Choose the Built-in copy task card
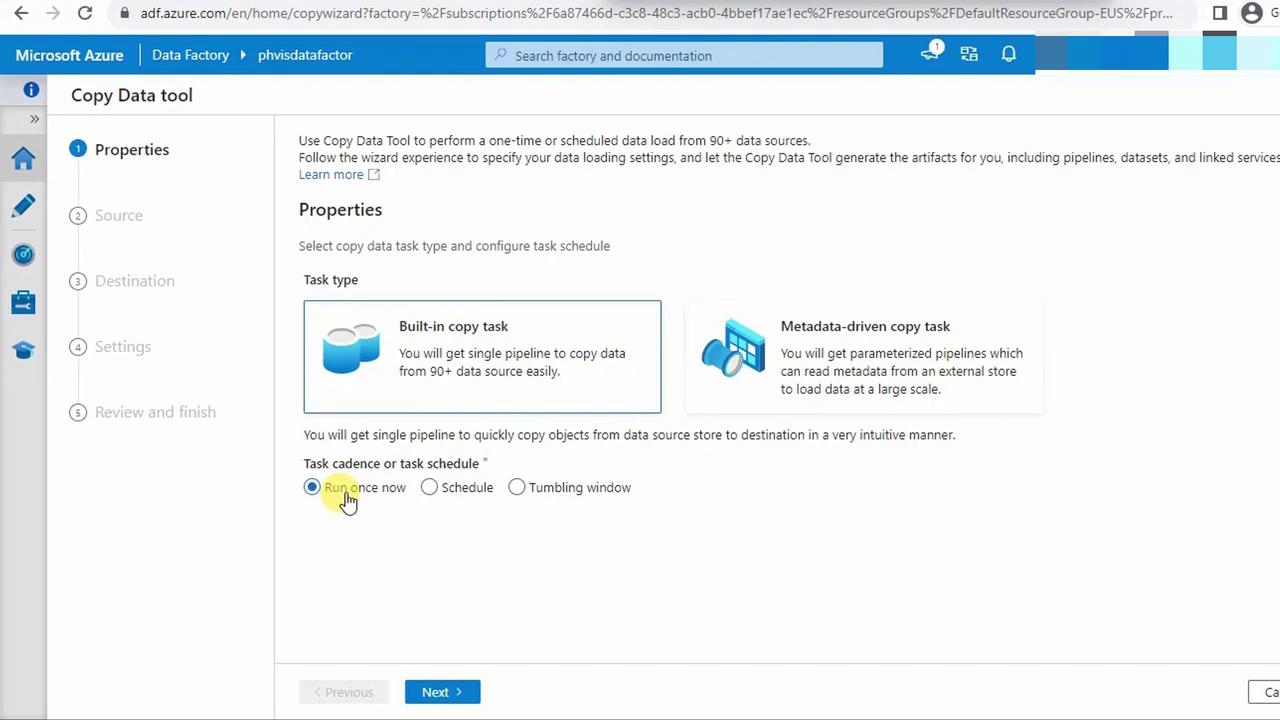 tap(482, 357)
